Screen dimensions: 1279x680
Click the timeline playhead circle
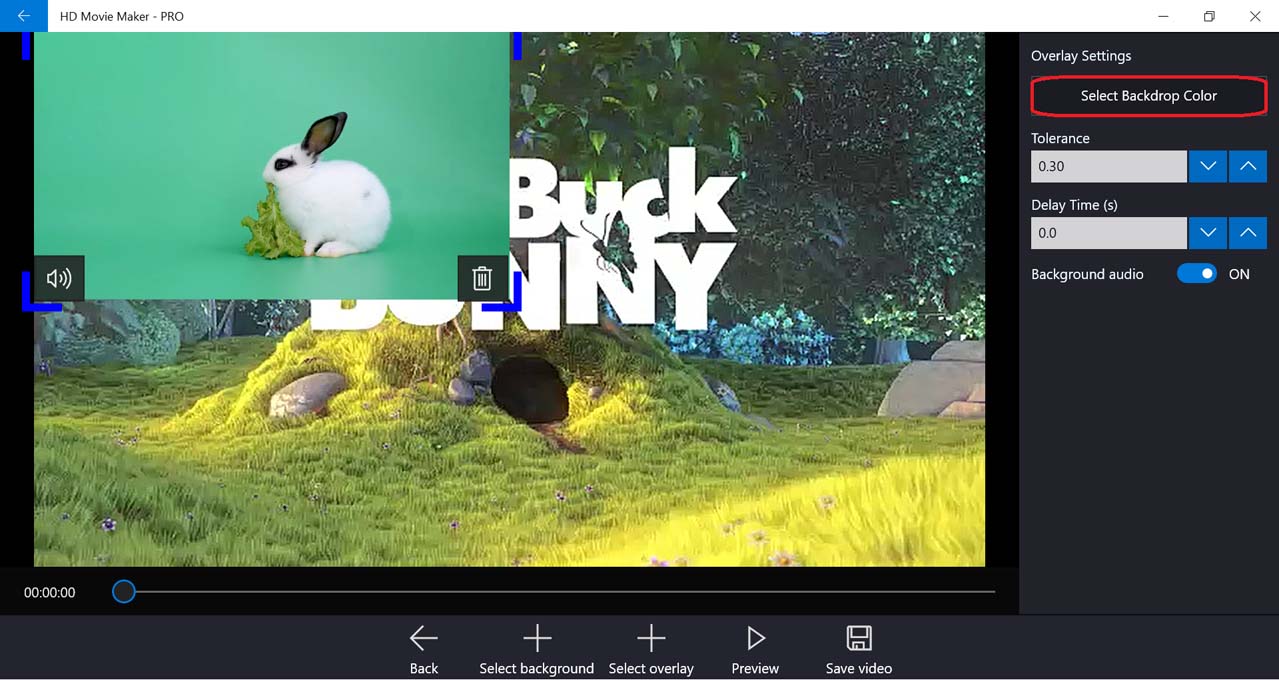click(123, 592)
